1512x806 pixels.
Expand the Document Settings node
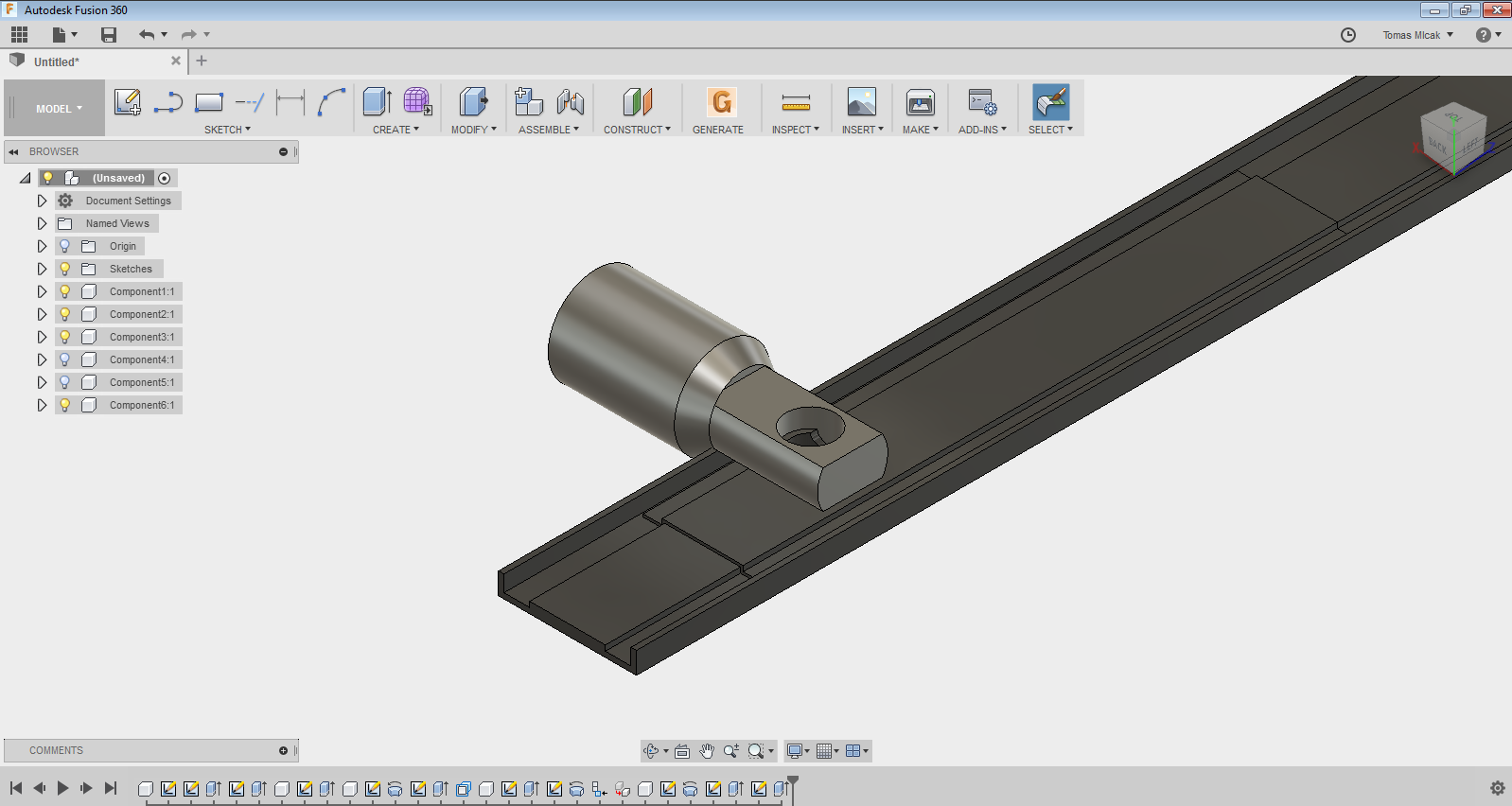click(x=42, y=201)
